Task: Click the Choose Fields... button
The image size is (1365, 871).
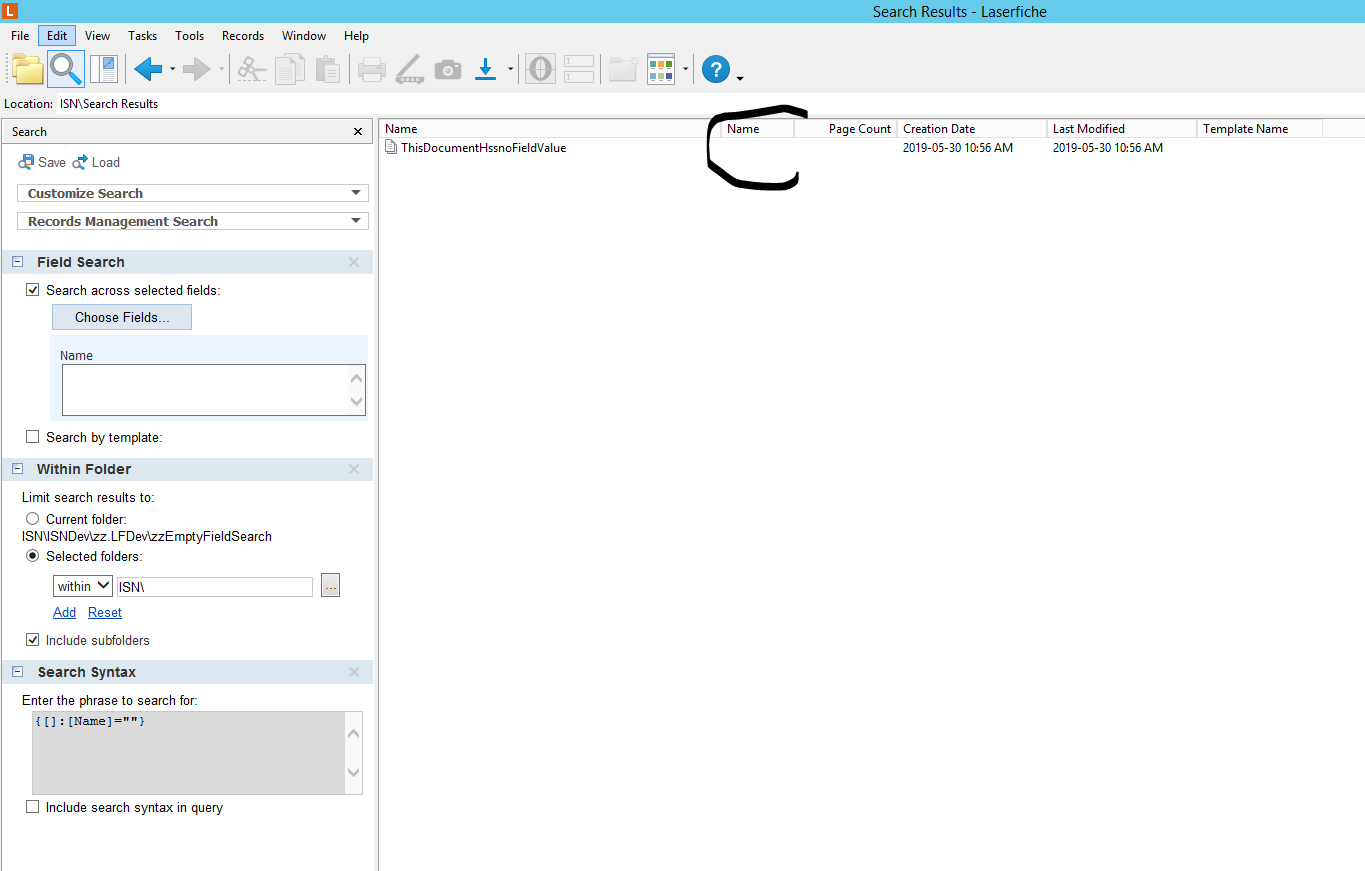Action: [122, 317]
